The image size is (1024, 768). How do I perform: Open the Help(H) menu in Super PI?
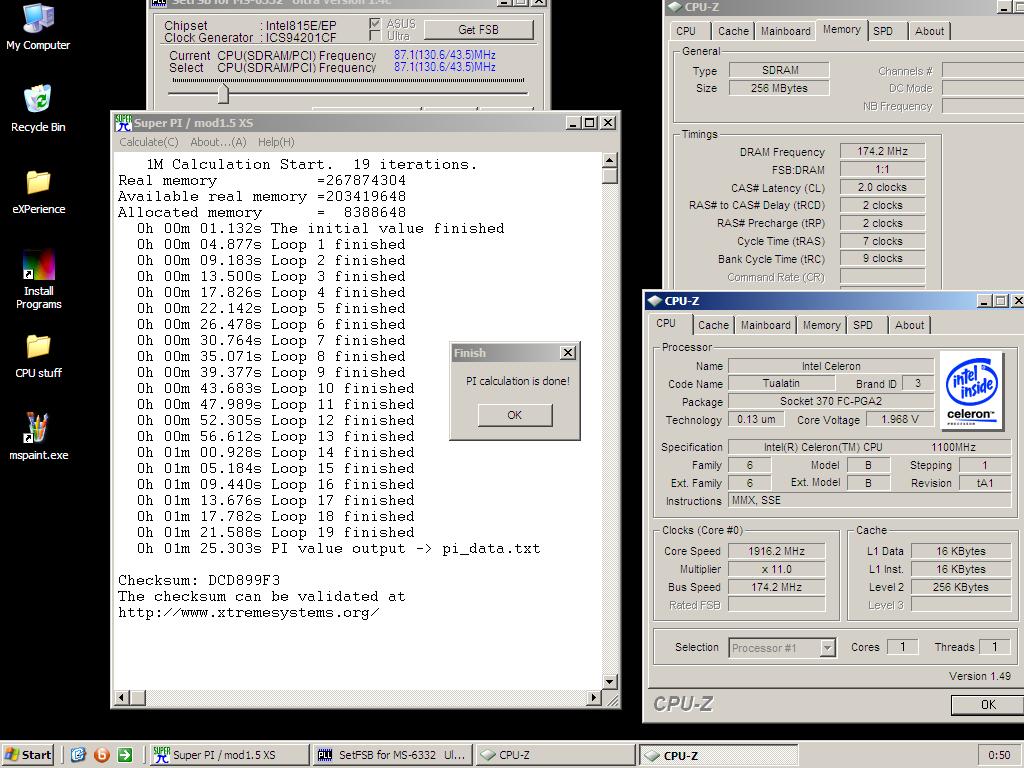(276, 142)
